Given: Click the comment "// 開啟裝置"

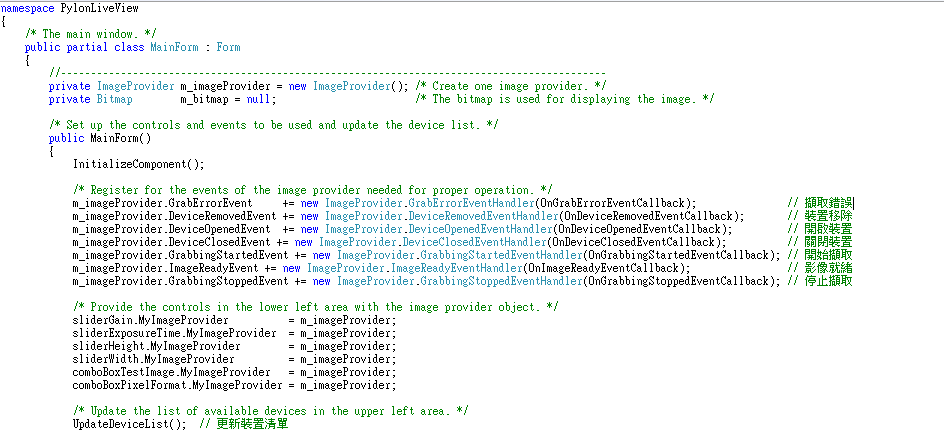Looking at the screenshot, I should (x=819, y=229).
